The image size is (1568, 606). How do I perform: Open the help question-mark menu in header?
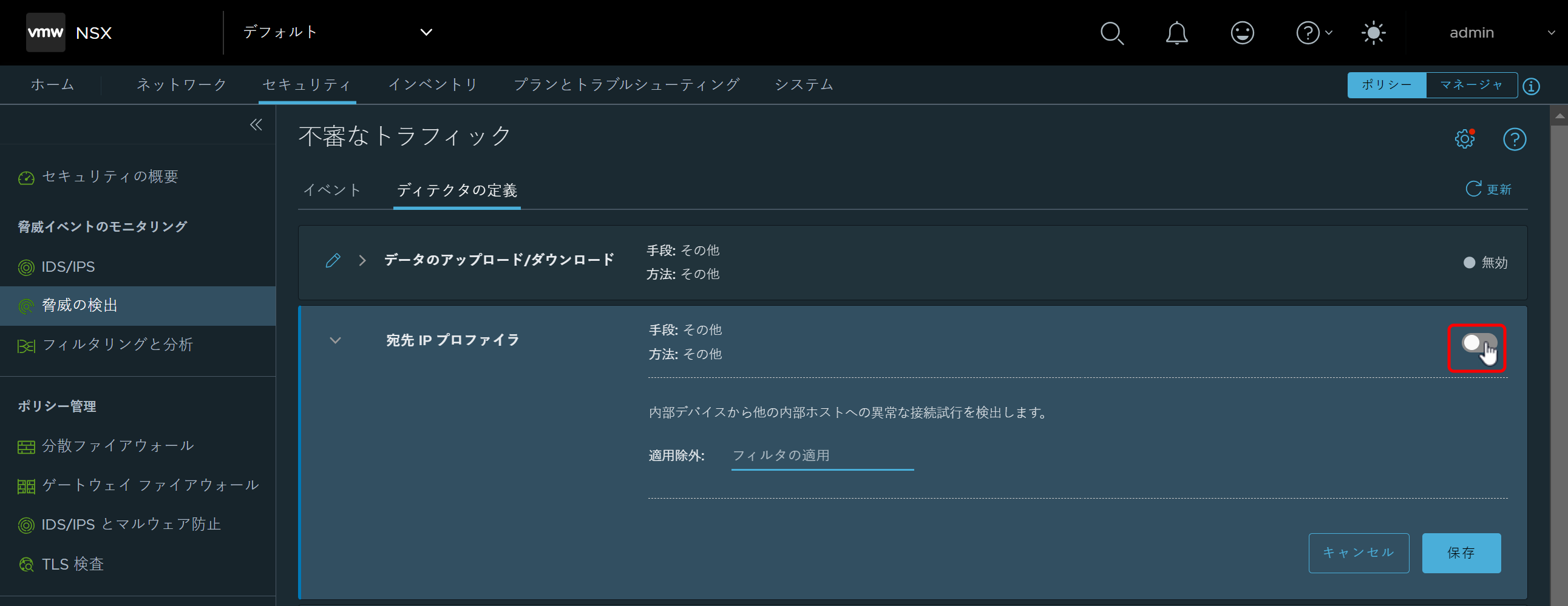click(x=1313, y=33)
